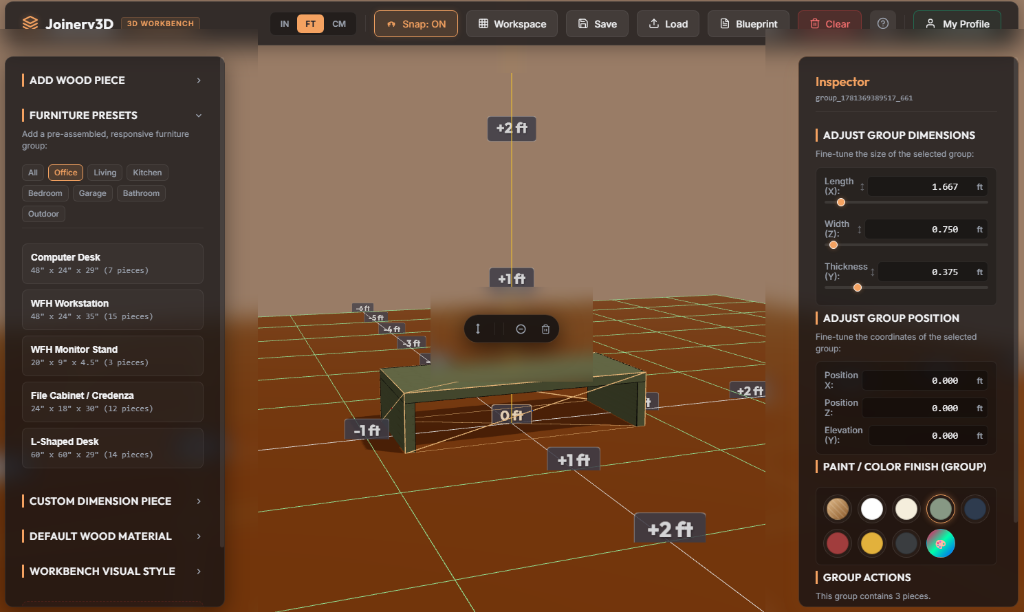Add the WFH Monitor Stand preset
The image size is (1024, 612).
pos(112,355)
